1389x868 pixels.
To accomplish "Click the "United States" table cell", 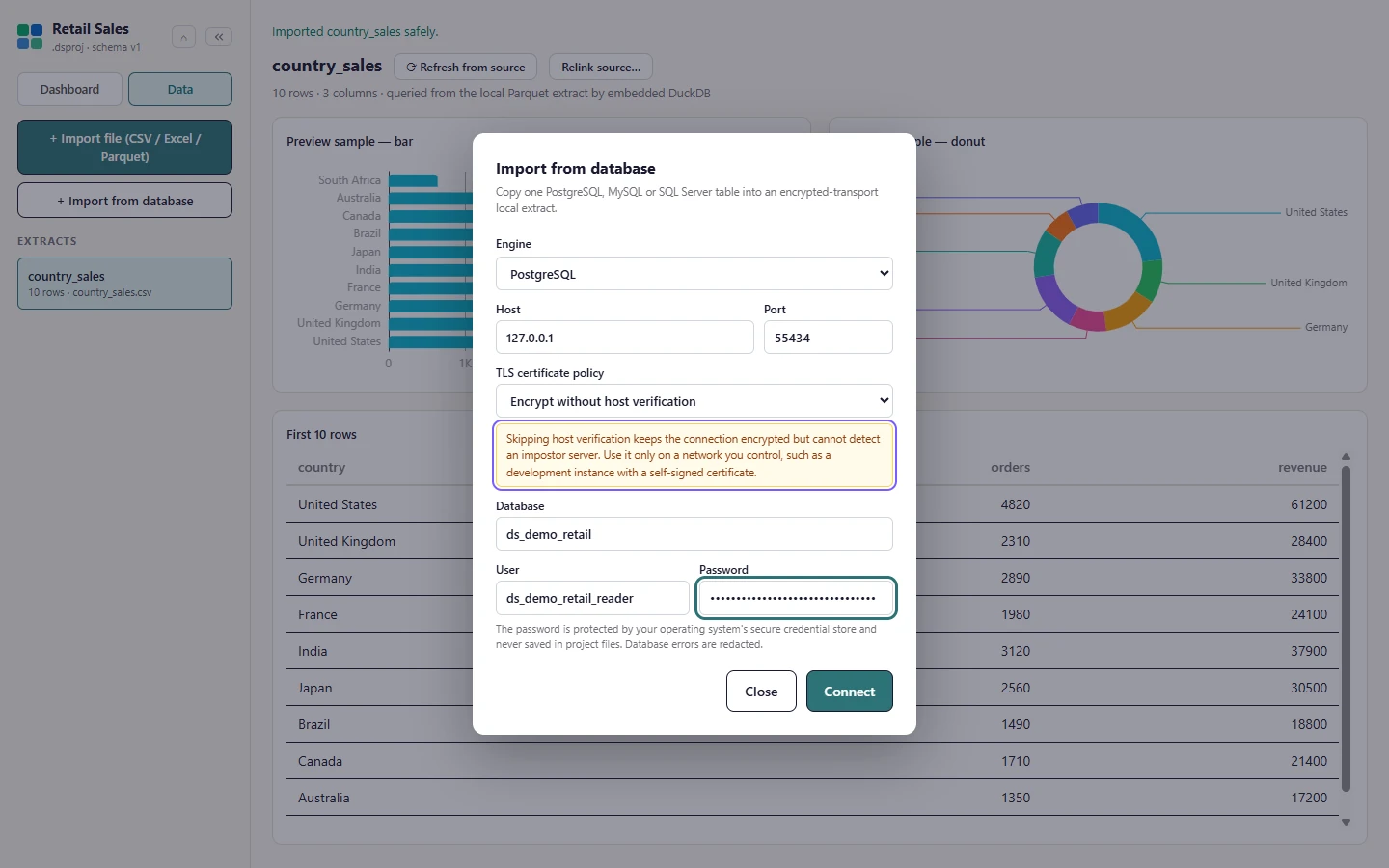I will [x=338, y=504].
